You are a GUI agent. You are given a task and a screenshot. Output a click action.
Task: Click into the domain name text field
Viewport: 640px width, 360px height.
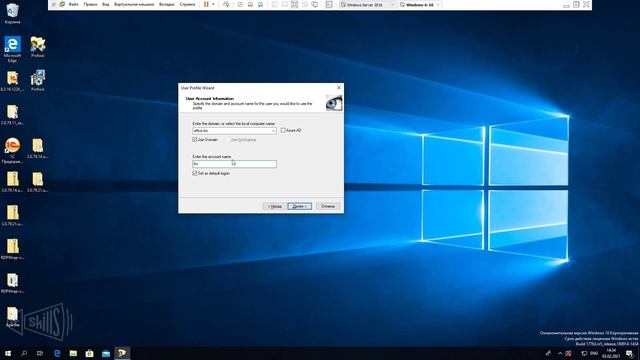[231, 131]
